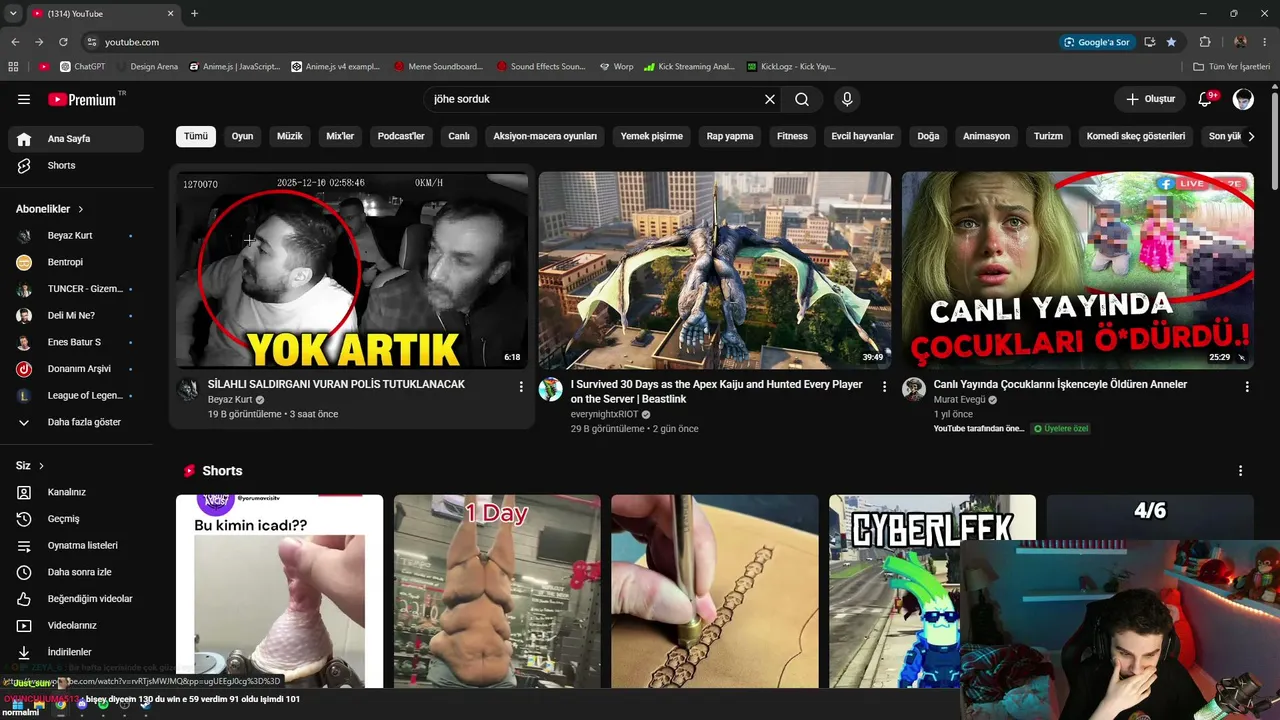The image size is (1280, 720).
Task: Open the Chrome extensions puzzle icon
Action: [x=1204, y=42]
